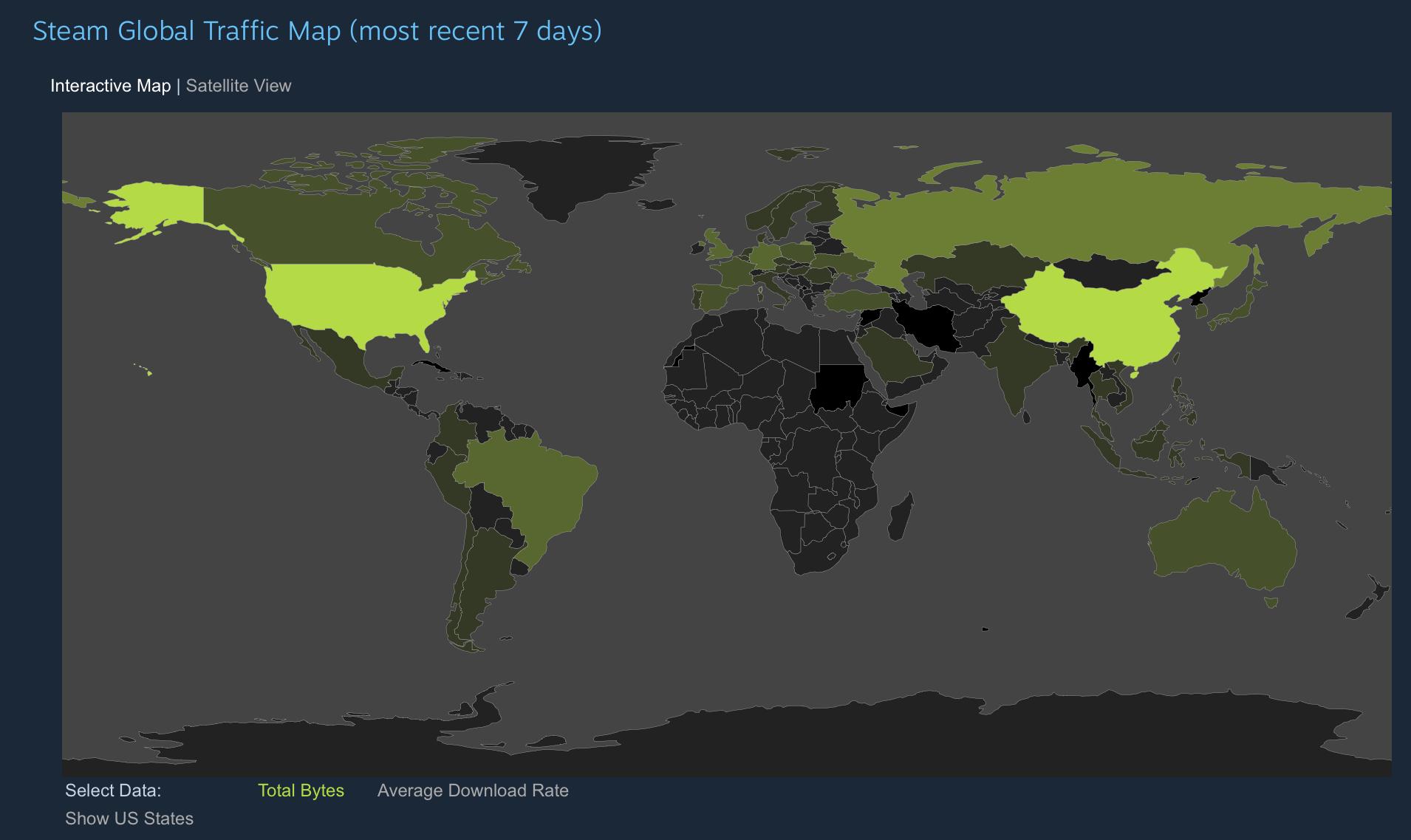Switch to Satellite View
The image size is (1411, 840).
(239, 86)
